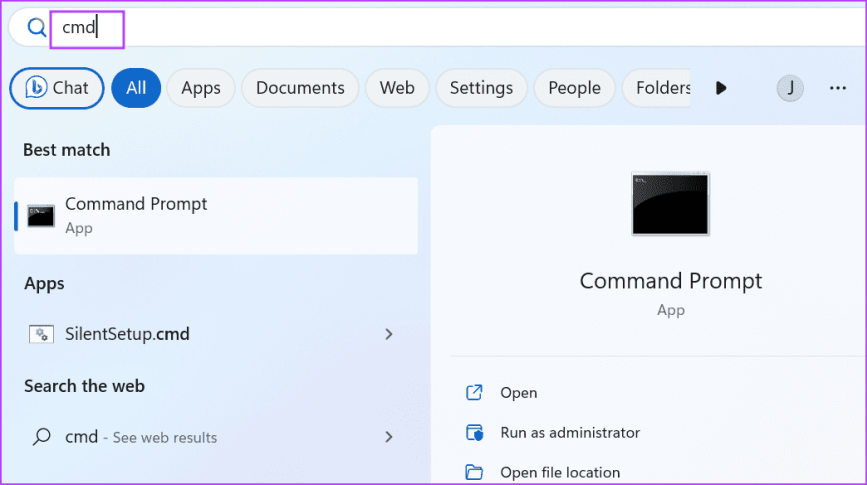Screen dimensions: 867x485
Task: Click inside the cmd search box
Action: [400, 28]
